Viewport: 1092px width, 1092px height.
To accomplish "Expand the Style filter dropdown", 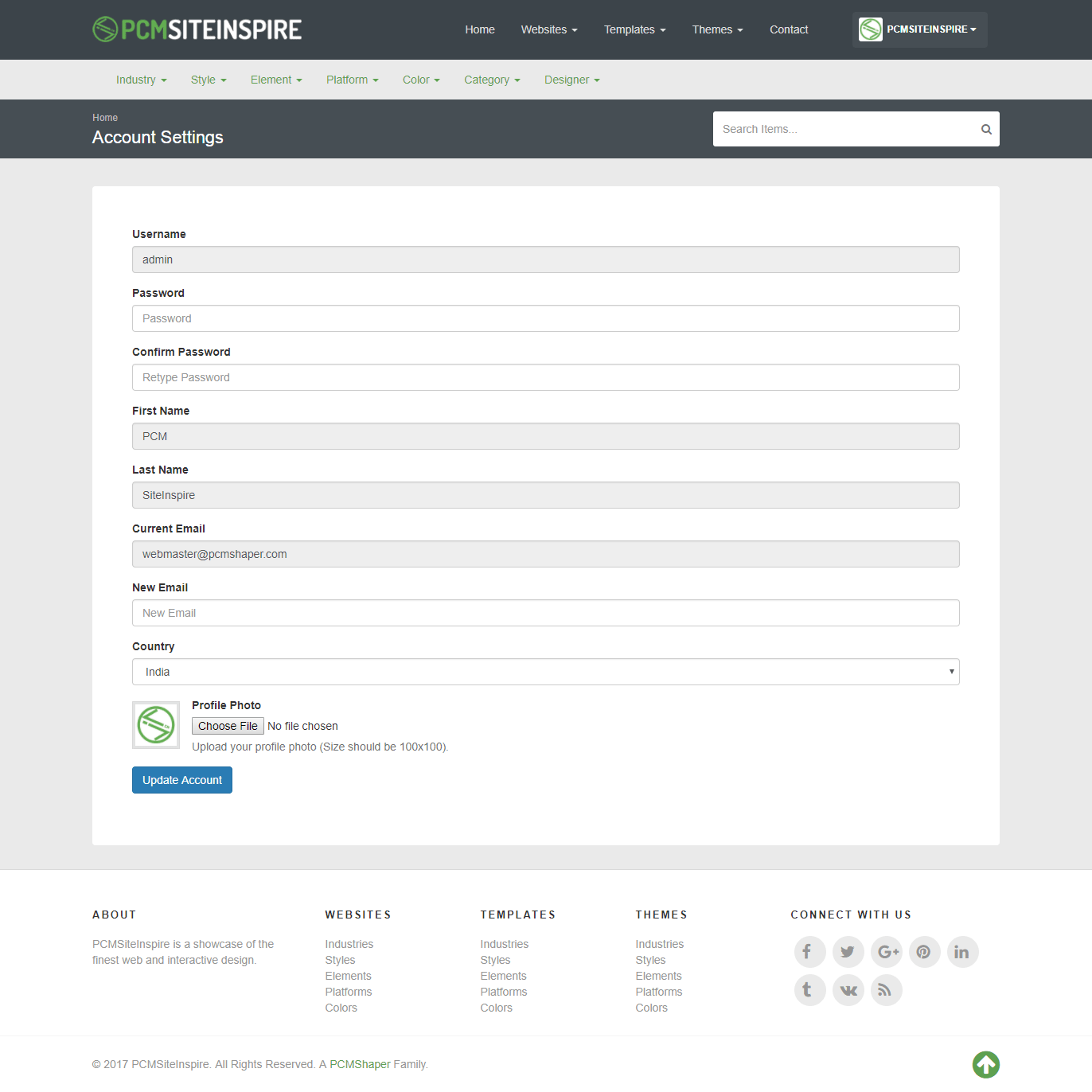I will tap(209, 80).
